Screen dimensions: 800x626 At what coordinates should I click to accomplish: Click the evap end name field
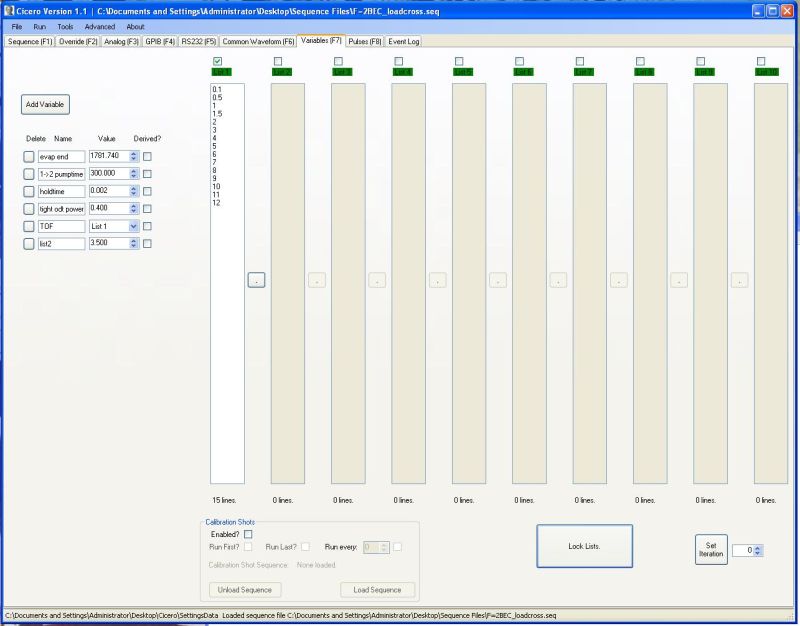pyautogui.click(x=61, y=157)
